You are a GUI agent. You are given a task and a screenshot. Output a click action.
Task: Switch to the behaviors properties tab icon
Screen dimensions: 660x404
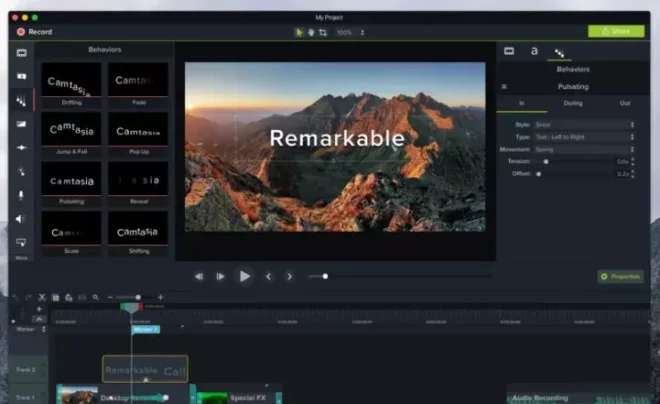(x=559, y=53)
